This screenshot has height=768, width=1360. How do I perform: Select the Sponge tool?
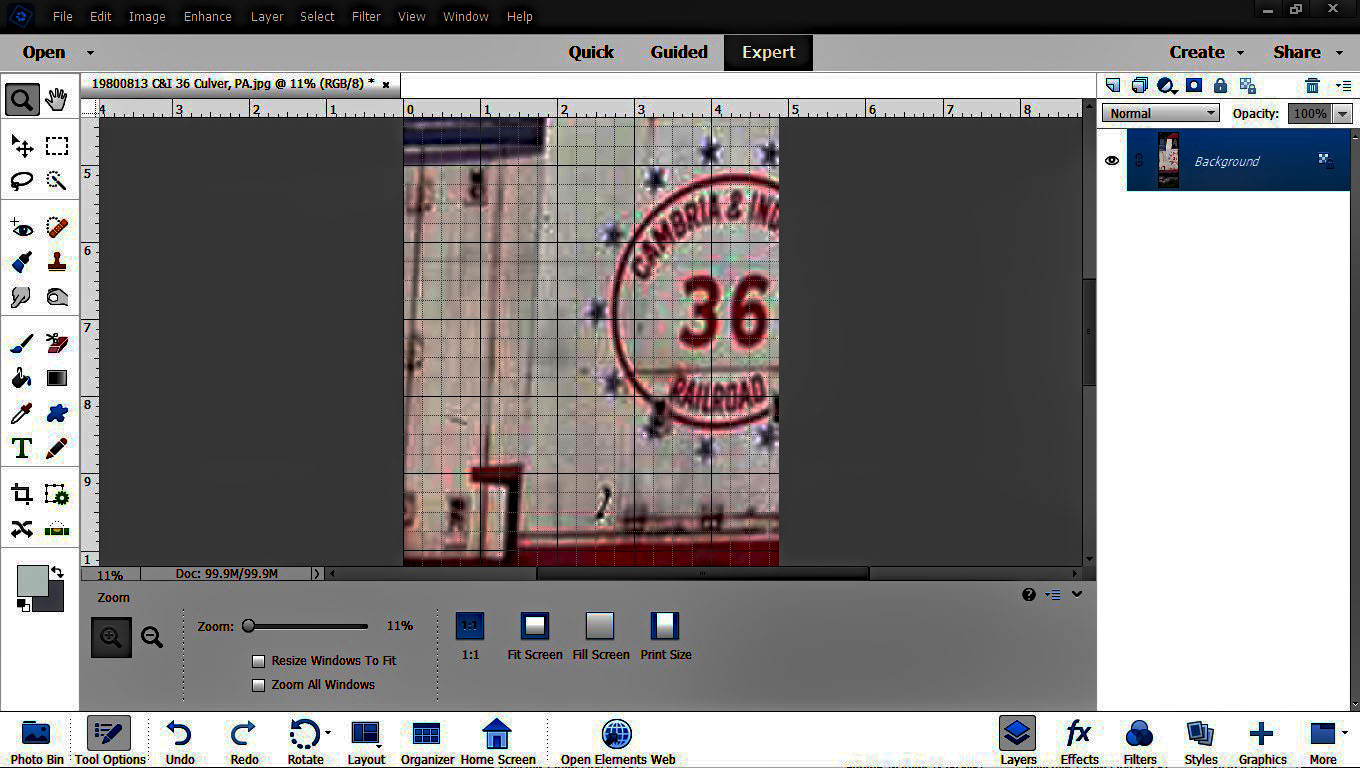(57, 297)
